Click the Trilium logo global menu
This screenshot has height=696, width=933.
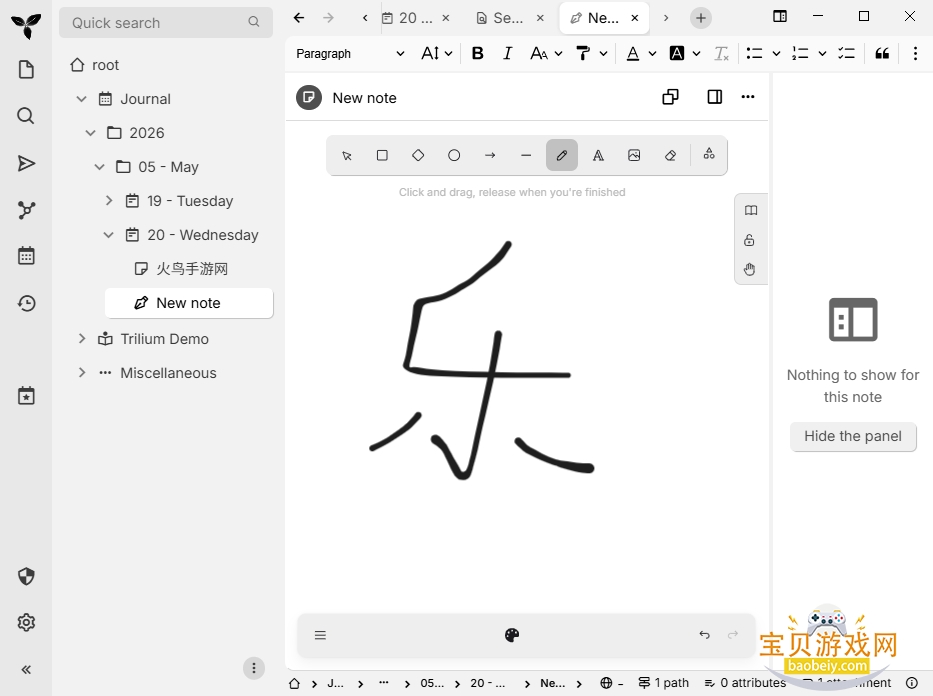pos(26,25)
